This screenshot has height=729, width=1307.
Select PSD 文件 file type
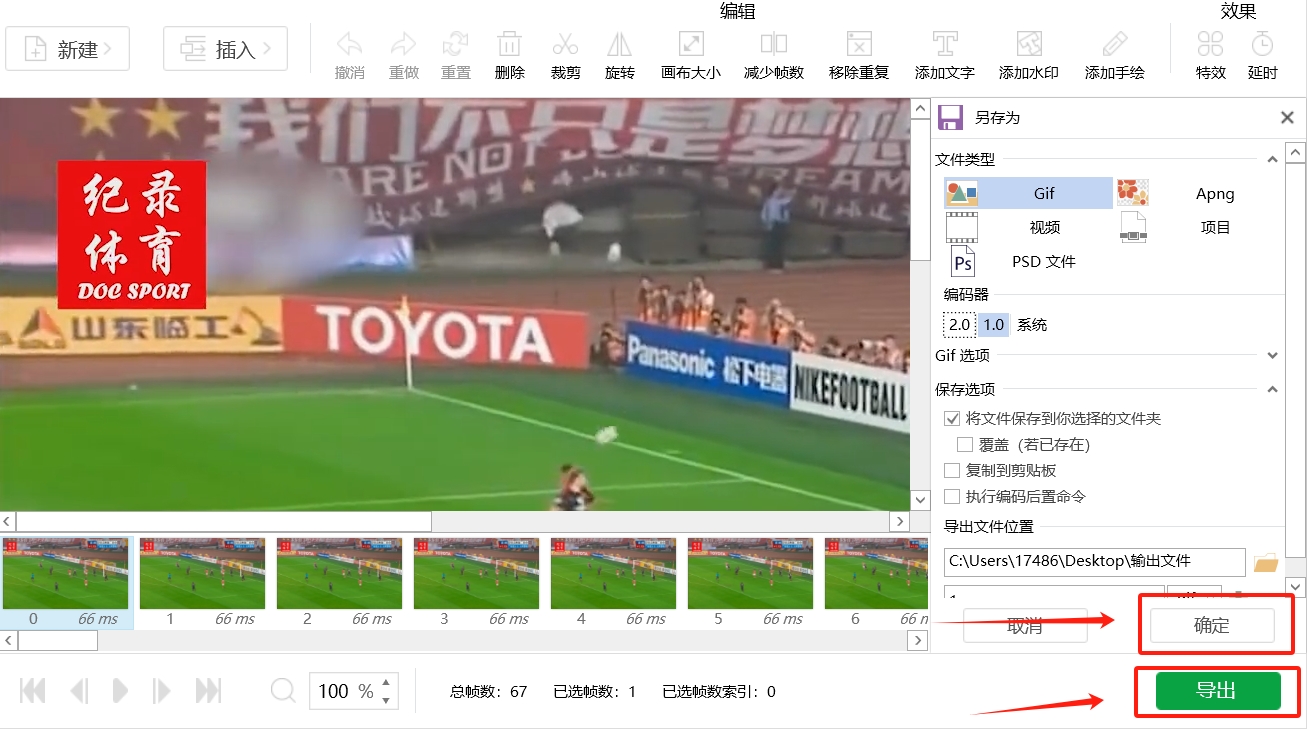click(x=1028, y=261)
